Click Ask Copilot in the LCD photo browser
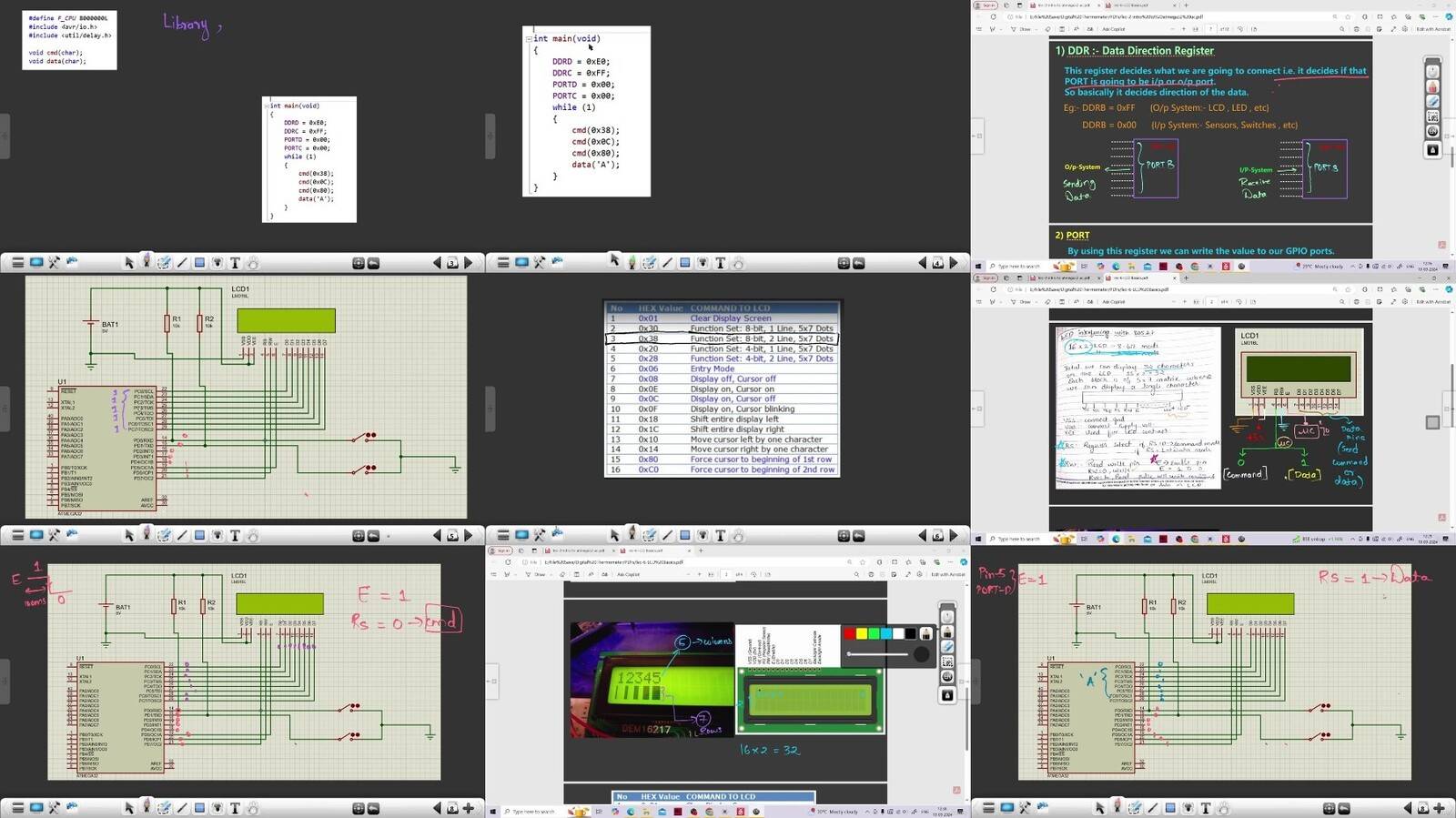Screen dimensions: 1456x818 [x=629, y=574]
